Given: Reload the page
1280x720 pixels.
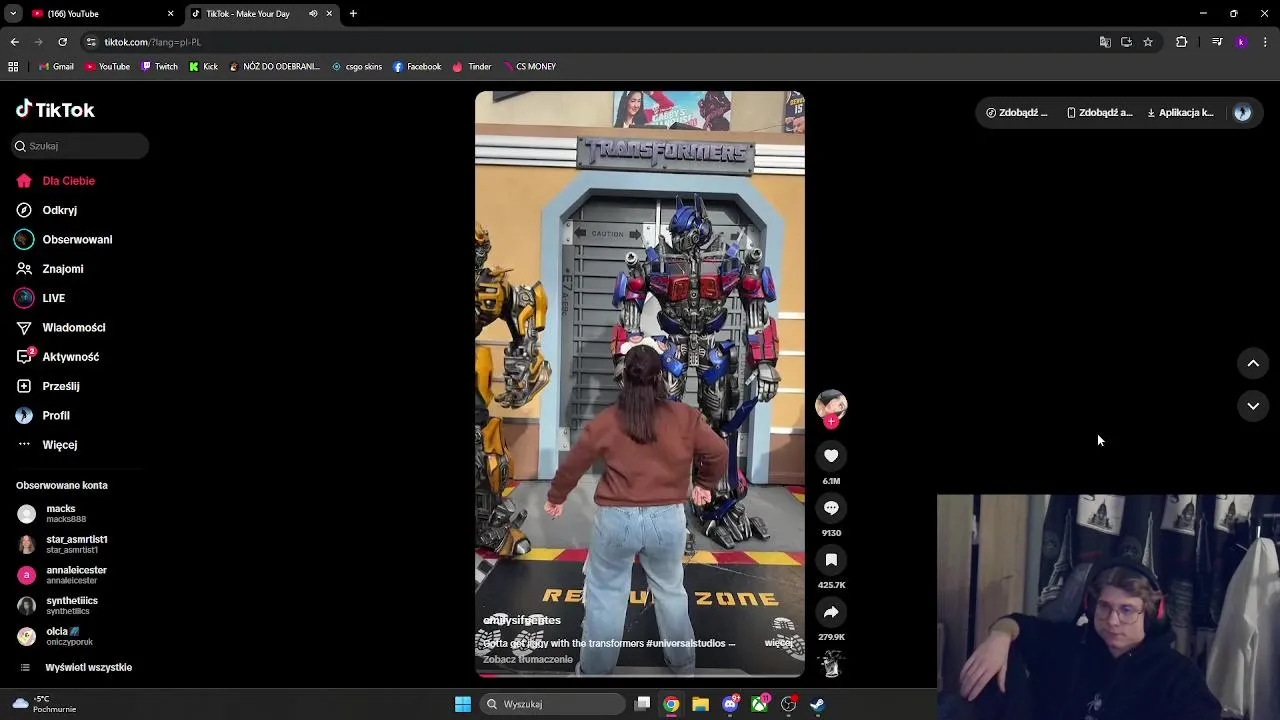Looking at the screenshot, I should coord(62,42).
